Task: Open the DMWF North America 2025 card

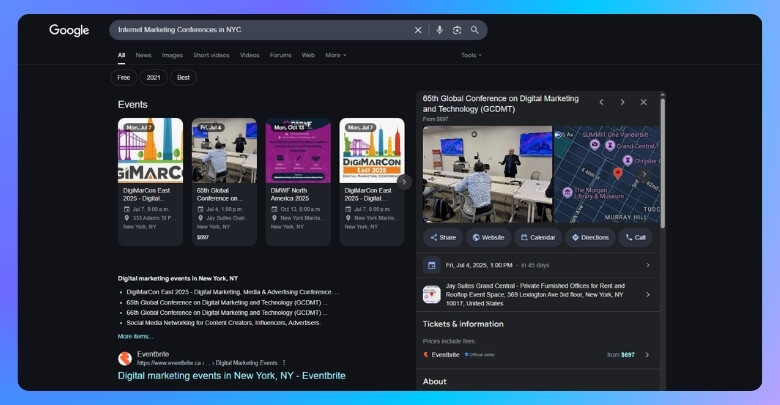Action: (x=298, y=182)
